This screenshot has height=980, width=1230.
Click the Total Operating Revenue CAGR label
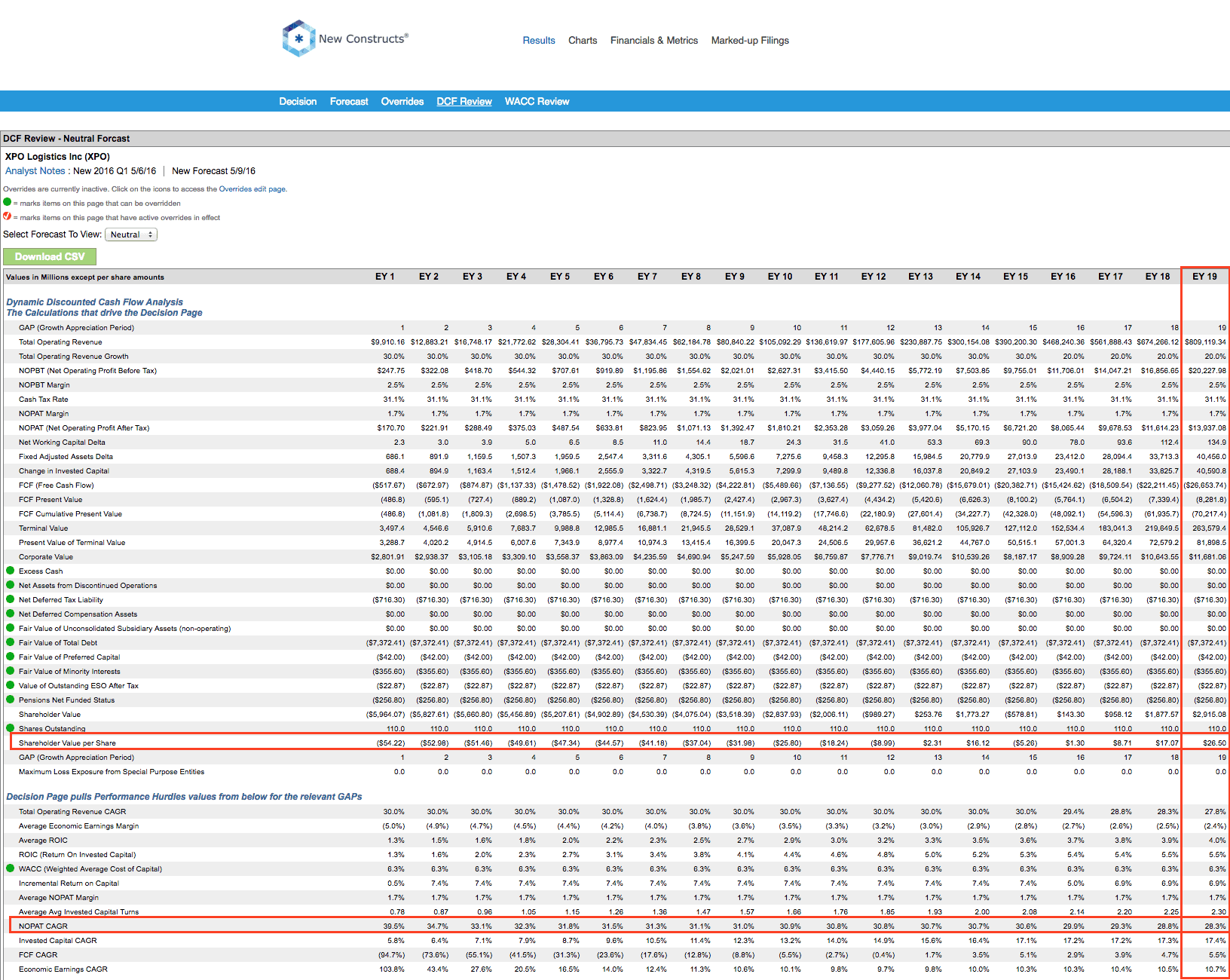72,812
